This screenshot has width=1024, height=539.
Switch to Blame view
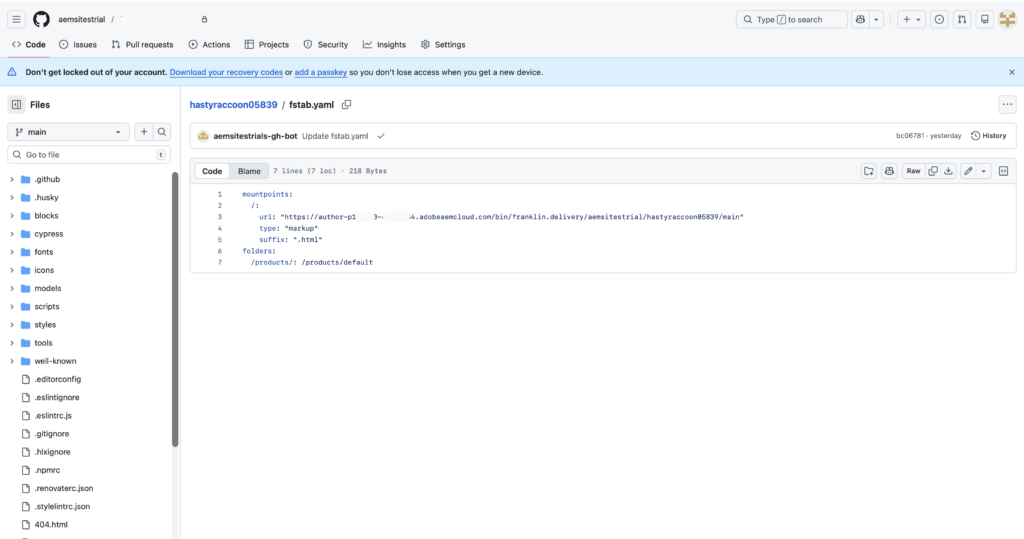coord(249,171)
